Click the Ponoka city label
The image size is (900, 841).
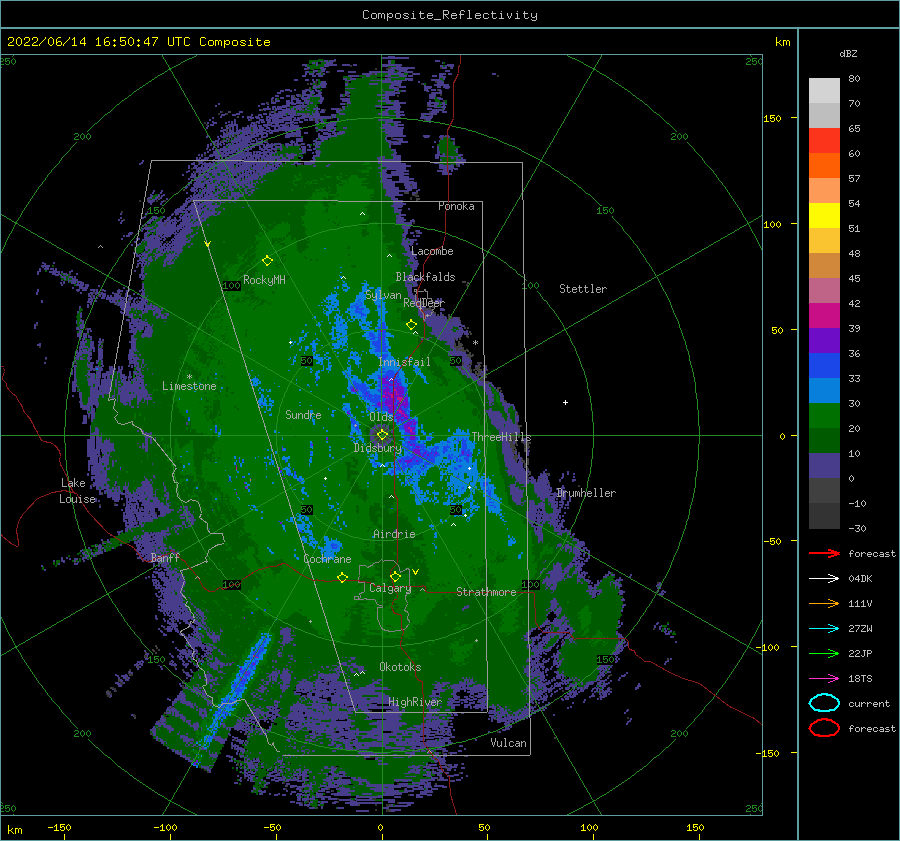click(x=456, y=206)
